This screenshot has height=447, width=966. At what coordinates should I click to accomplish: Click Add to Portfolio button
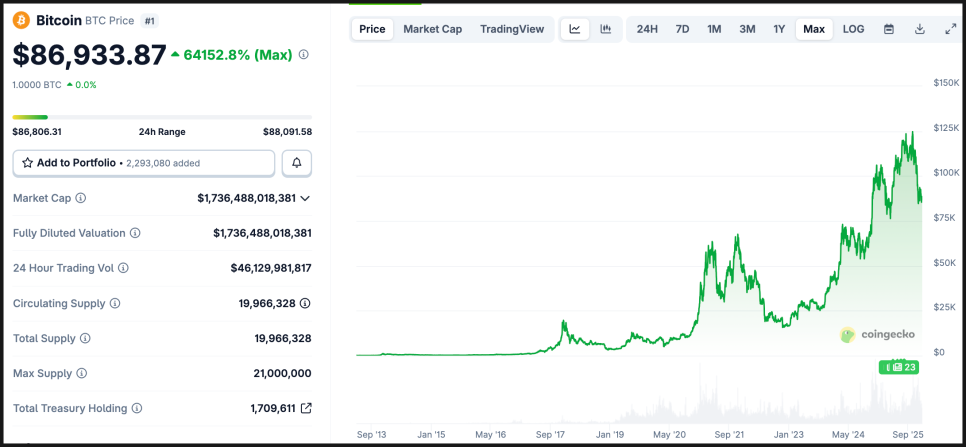pos(143,163)
